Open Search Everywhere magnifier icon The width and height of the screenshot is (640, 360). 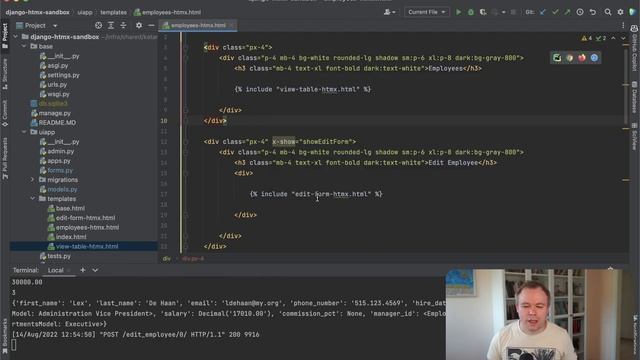pyautogui.click(x=608, y=12)
